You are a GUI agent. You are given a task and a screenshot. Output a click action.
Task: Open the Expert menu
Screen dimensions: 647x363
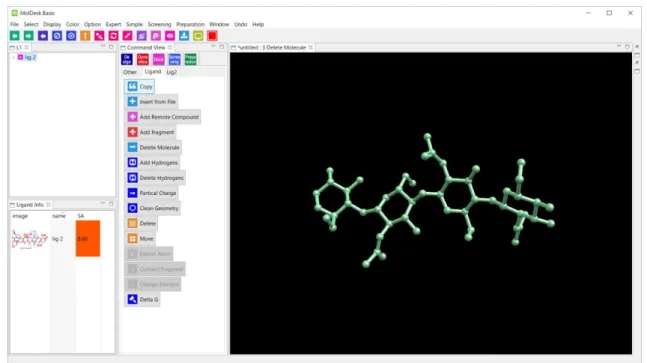point(113,24)
